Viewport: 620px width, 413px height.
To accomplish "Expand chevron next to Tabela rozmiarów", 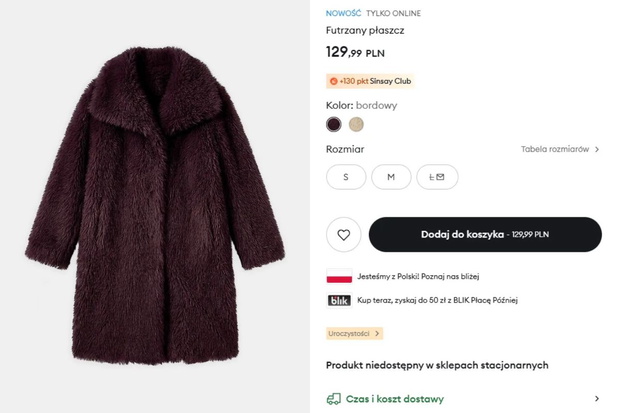I will [x=597, y=149].
